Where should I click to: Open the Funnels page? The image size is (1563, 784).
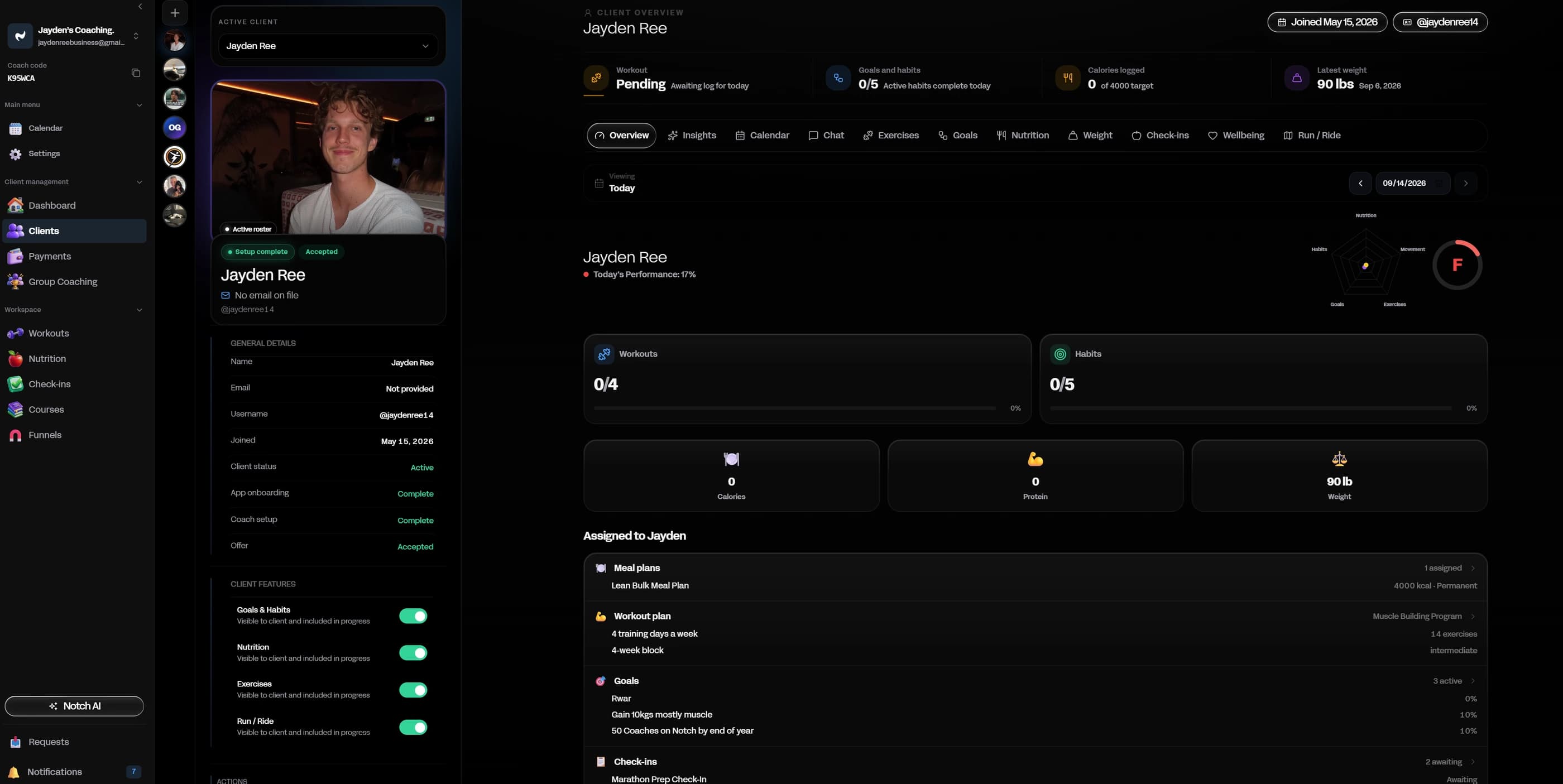pyautogui.click(x=74, y=435)
